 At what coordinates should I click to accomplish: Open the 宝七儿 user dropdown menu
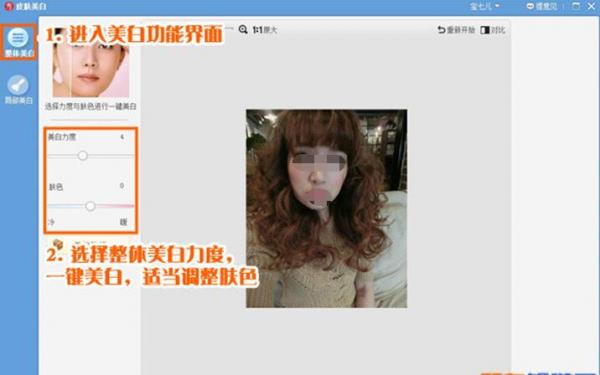click(485, 6)
